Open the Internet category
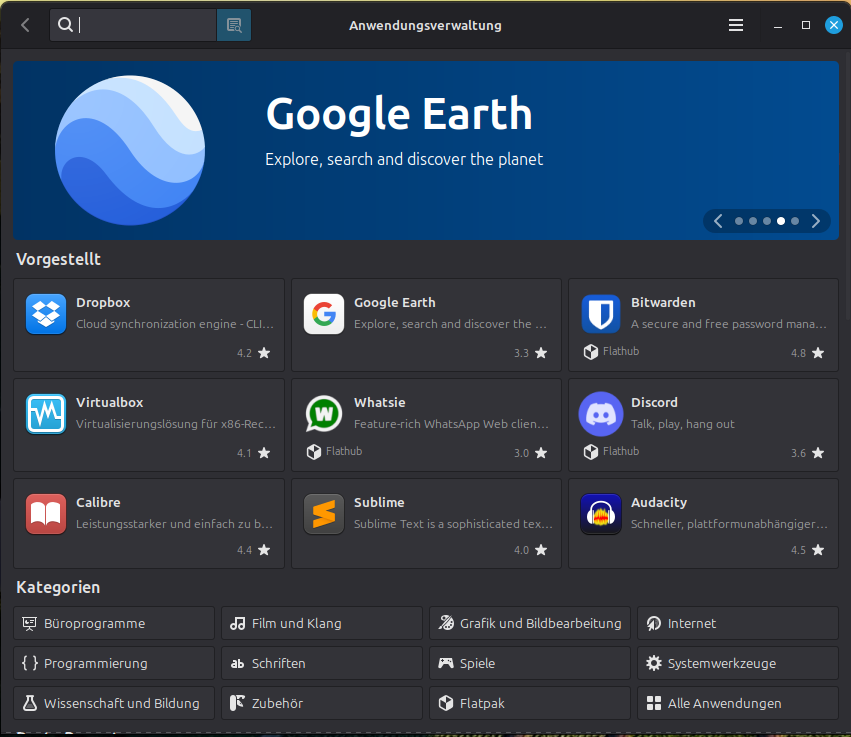Image resolution: width=851 pixels, height=737 pixels. click(738, 624)
